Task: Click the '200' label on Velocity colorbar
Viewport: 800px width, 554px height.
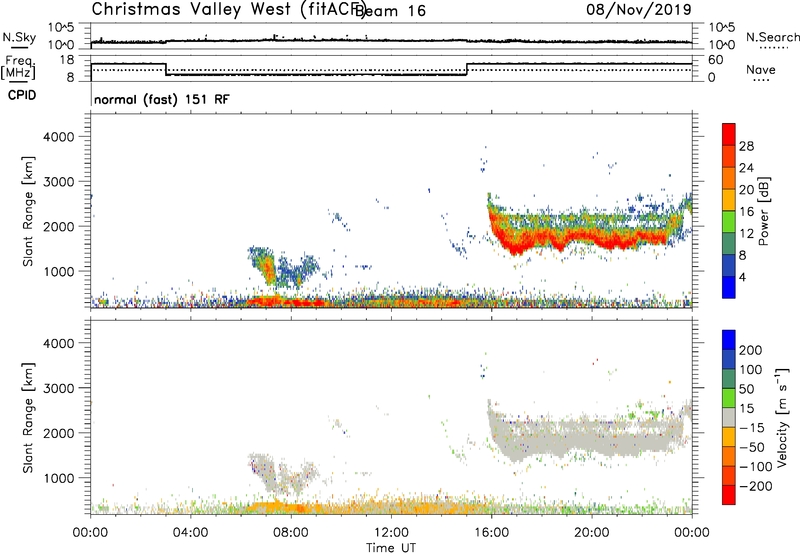Action: coord(751,350)
